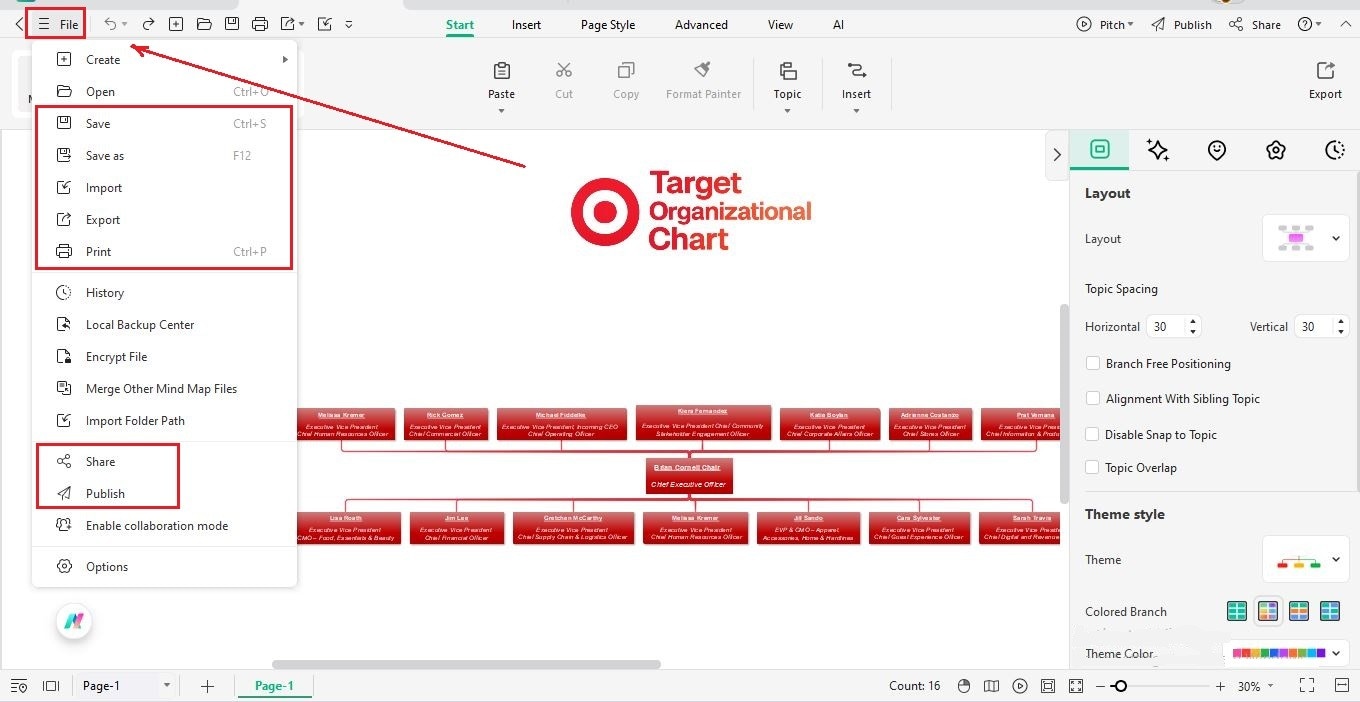Viewport: 1360px width, 702px height.
Task: Open the AI sparkle panel tab
Action: click(x=1158, y=150)
